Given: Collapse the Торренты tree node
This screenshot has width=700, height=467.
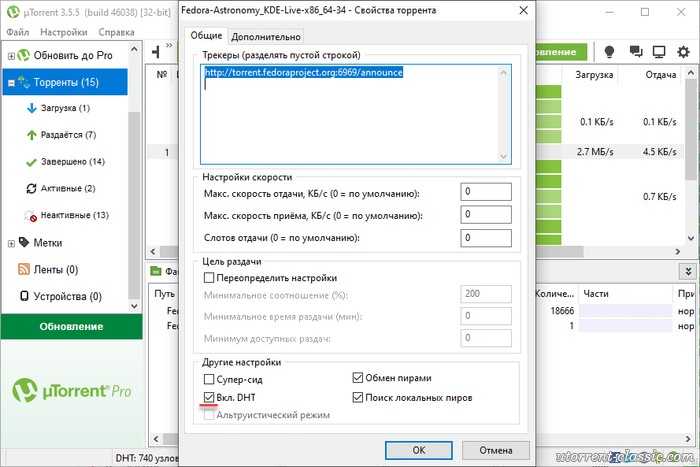Looking at the screenshot, I should pos(12,83).
